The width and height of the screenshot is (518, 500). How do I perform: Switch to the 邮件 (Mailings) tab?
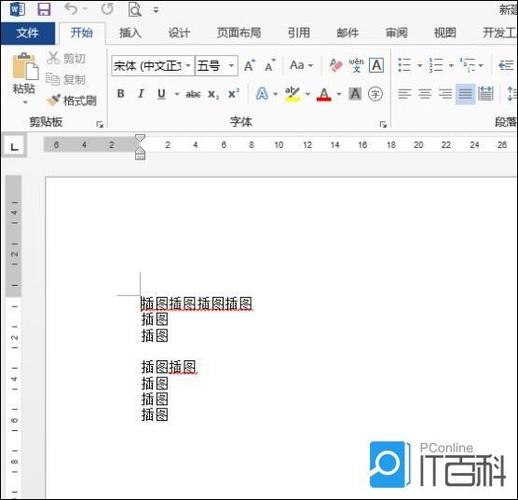(348, 33)
